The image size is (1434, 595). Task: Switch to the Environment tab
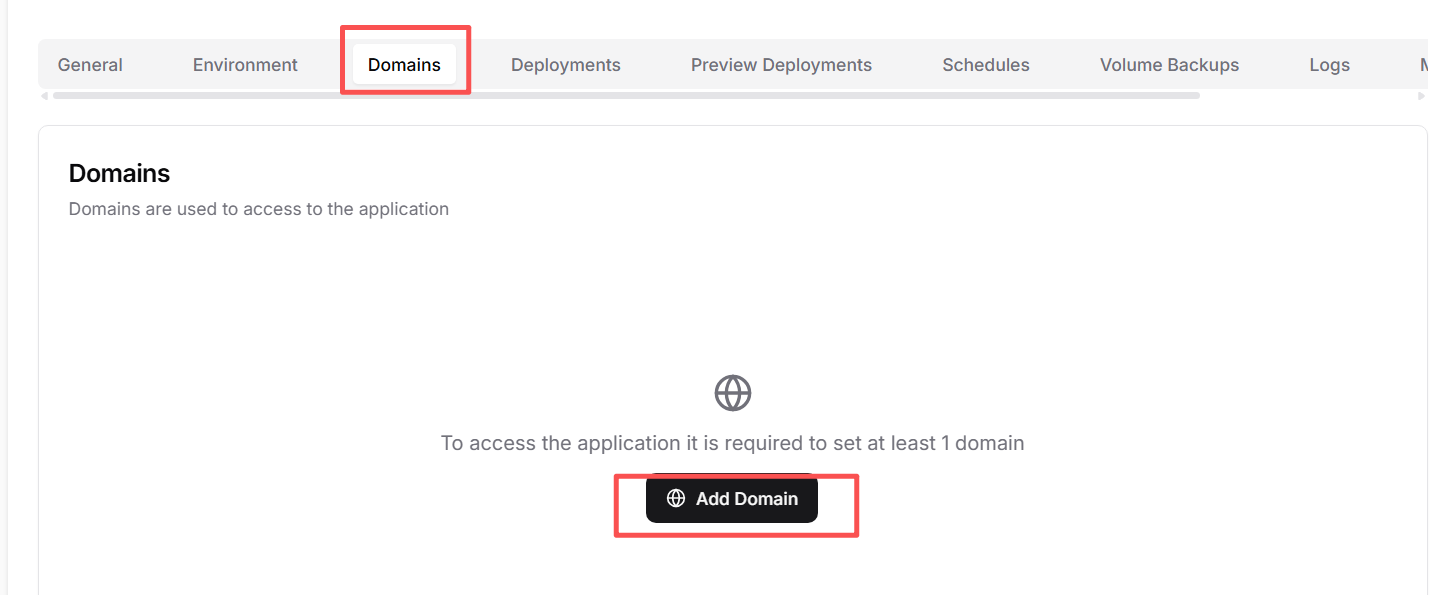pos(245,65)
